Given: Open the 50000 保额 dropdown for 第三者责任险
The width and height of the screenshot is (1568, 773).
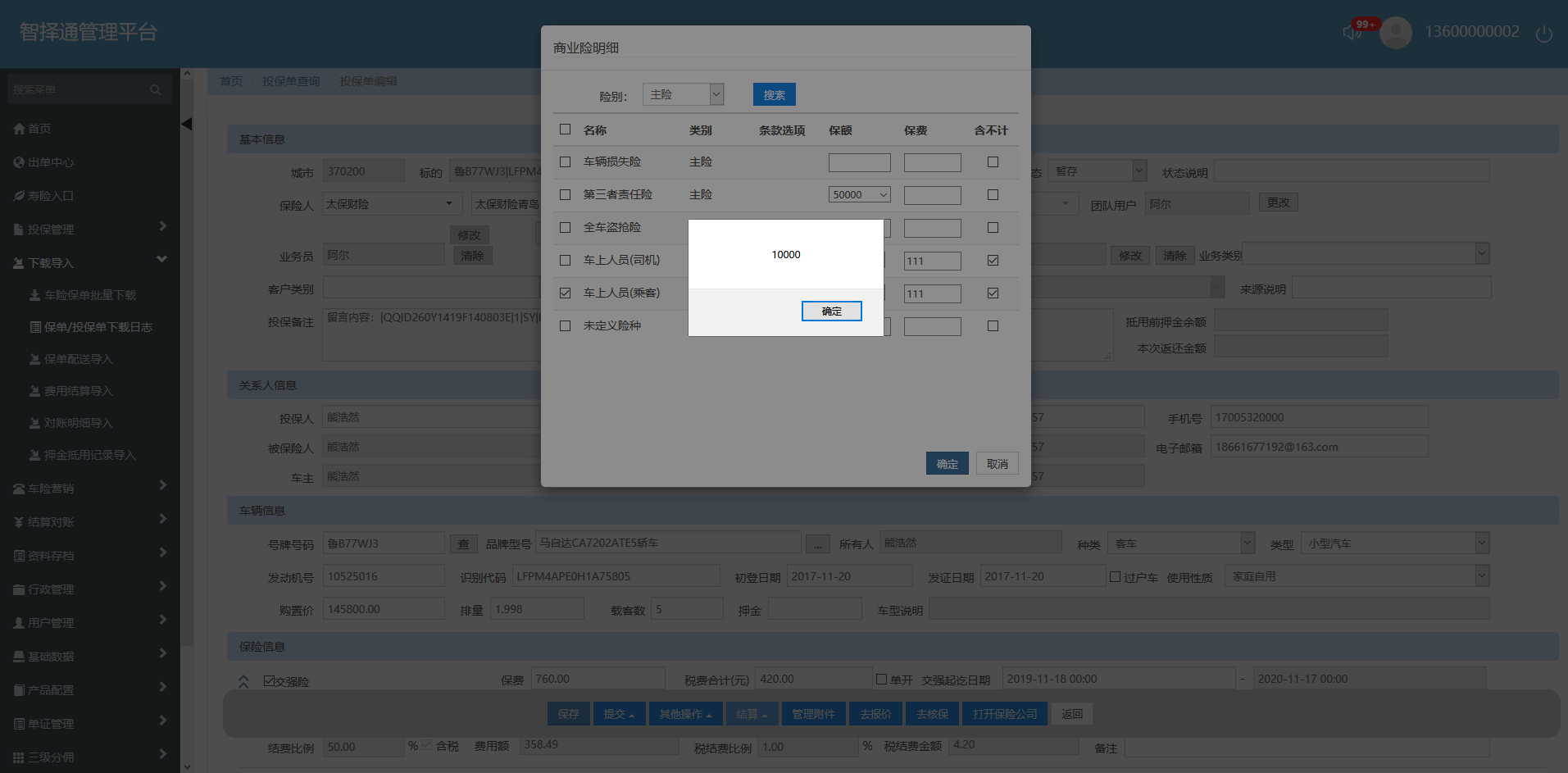Looking at the screenshot, I should point(860,195).
